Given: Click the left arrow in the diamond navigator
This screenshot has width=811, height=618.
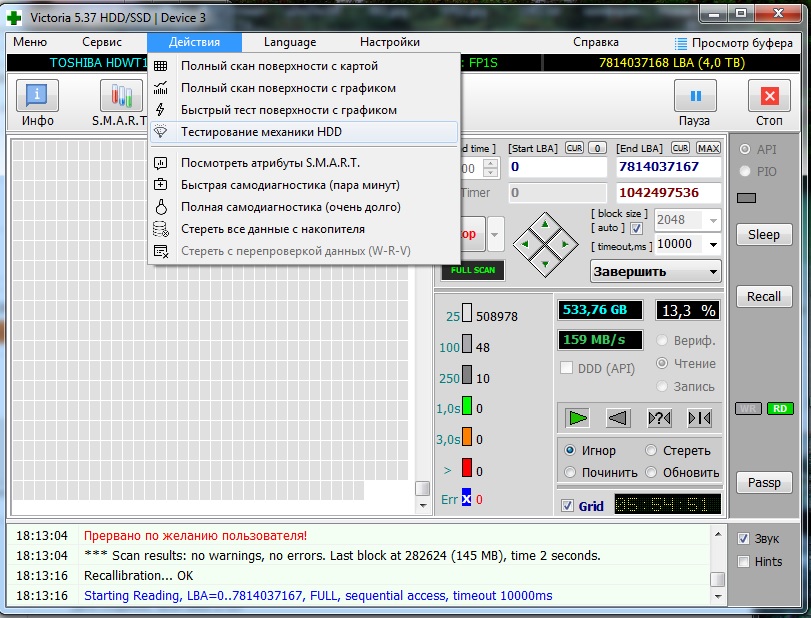Looking at the screenshot, I should point(525,244).
